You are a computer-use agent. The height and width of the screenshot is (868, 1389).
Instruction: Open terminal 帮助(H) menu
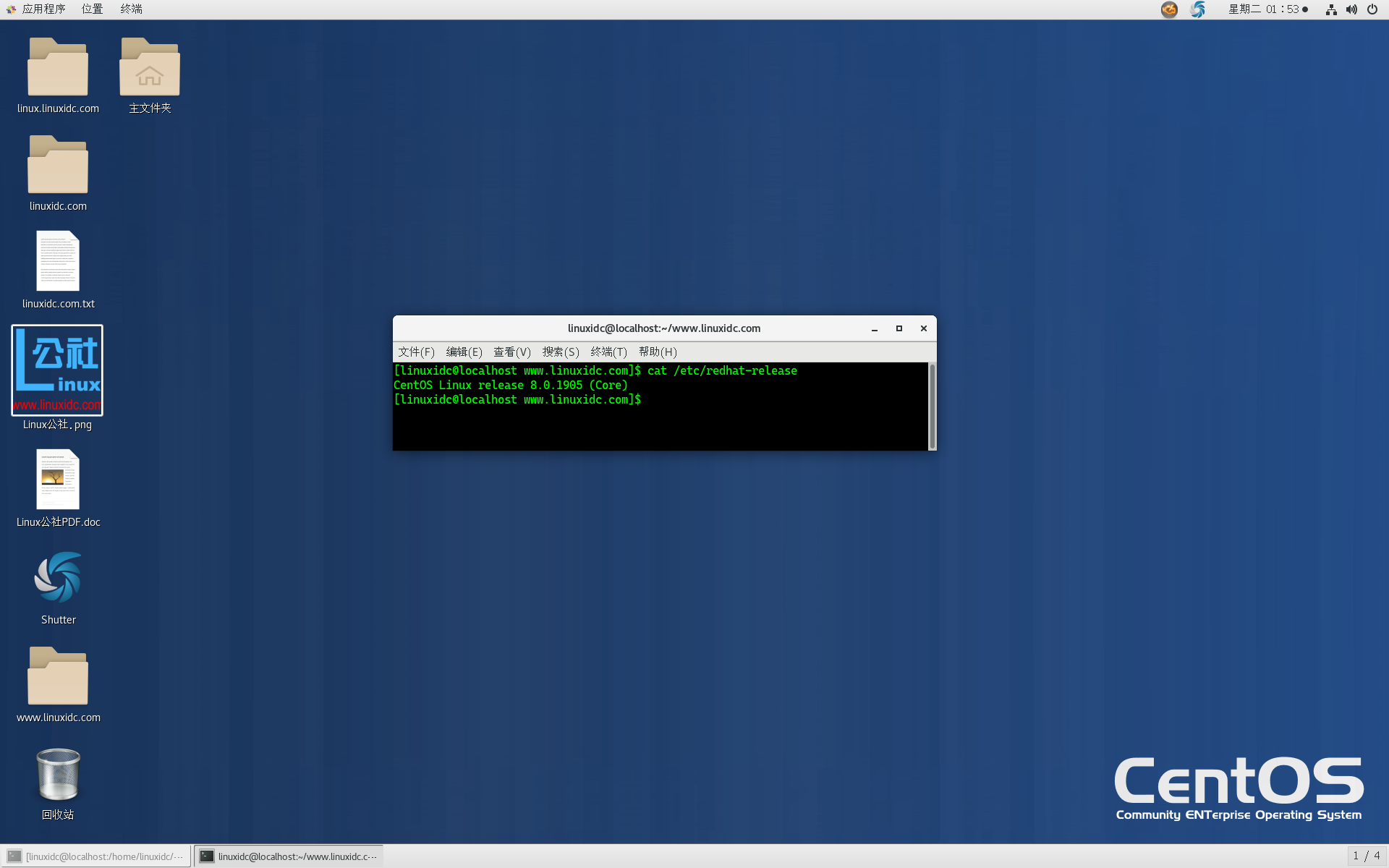658,352
